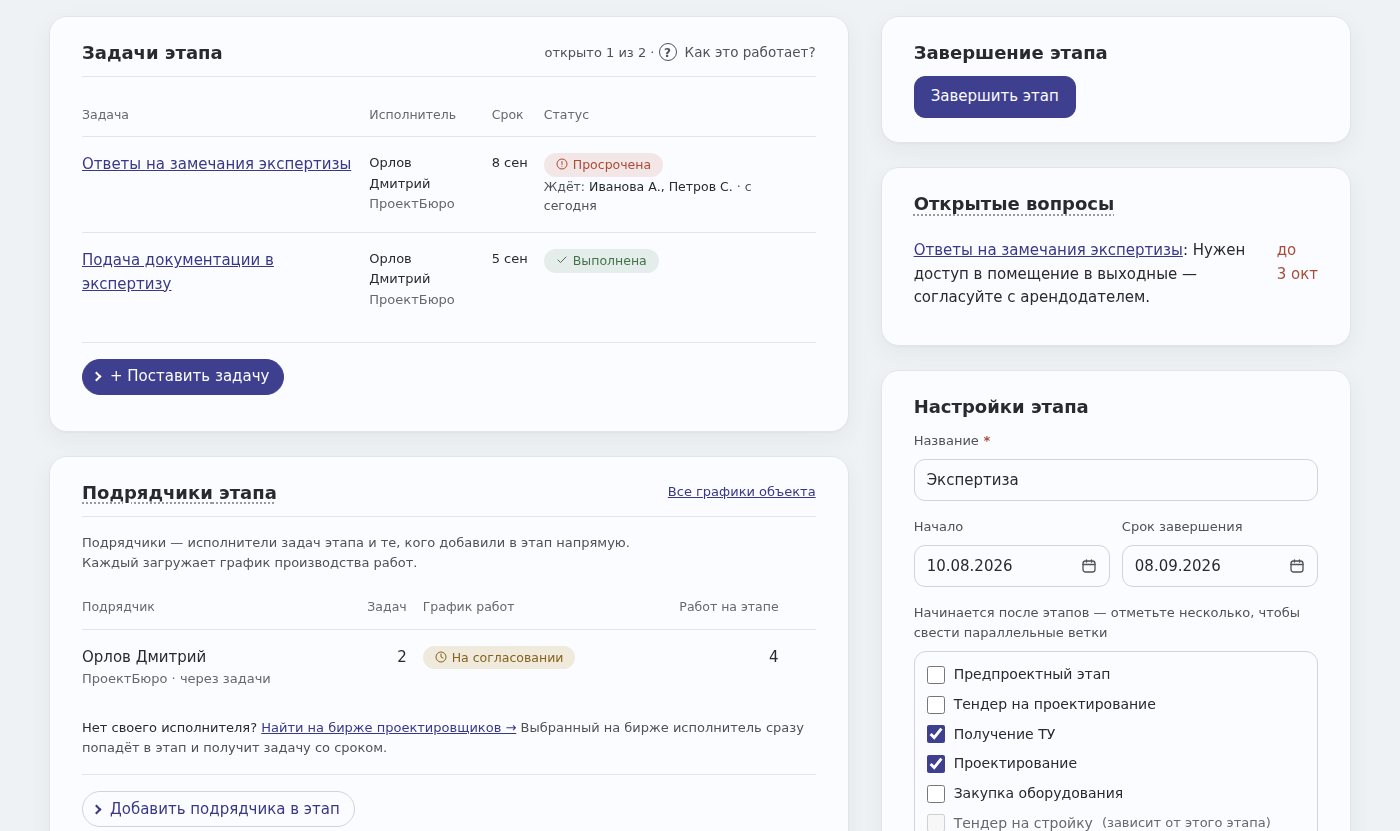Image resolution: width=1400 pixels, height=831 pixels.
Task: Click the до 3 окт deadline
Action: click(x=1297, y=262)
